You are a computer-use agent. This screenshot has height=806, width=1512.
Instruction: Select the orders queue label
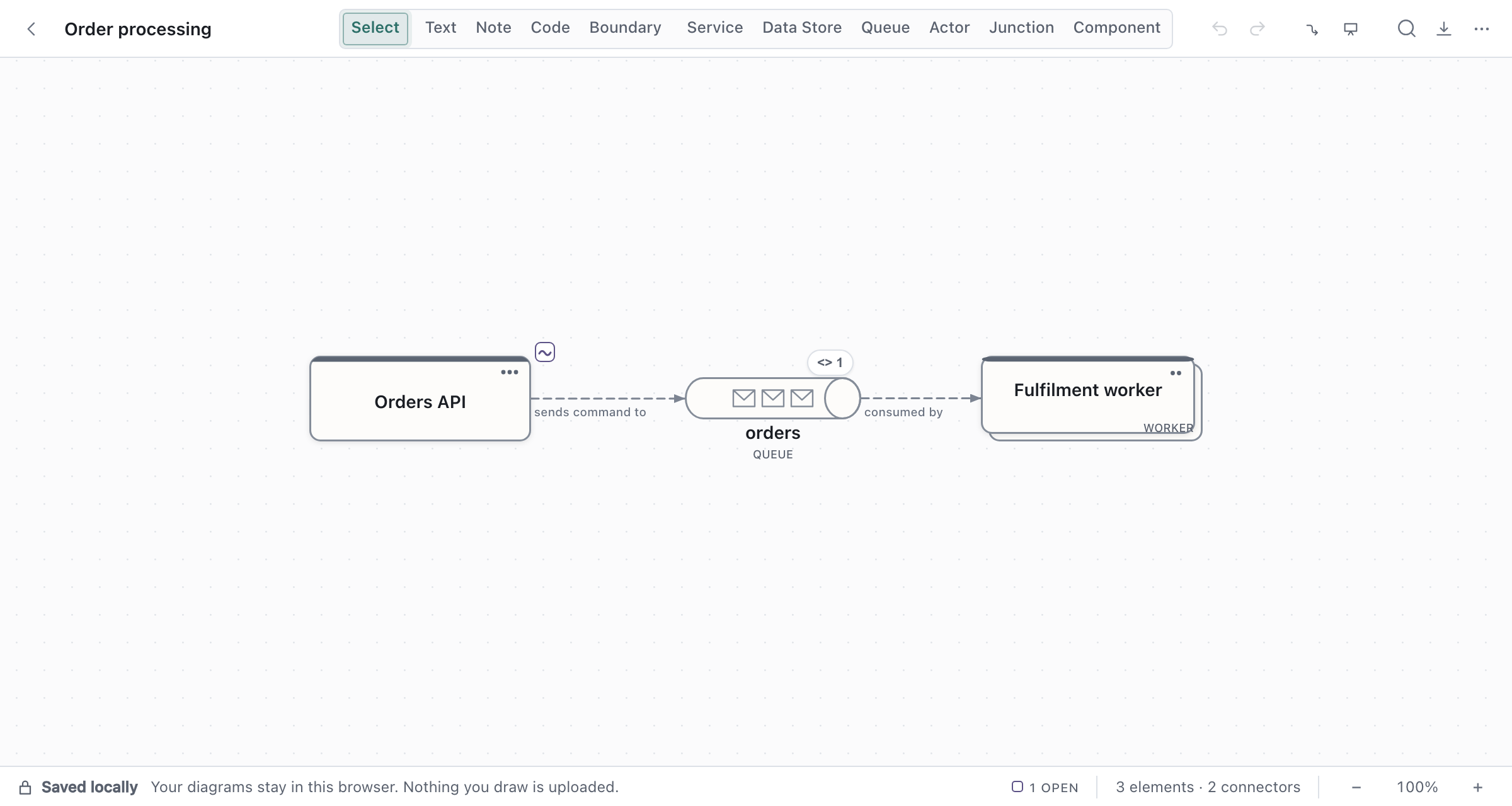pyautogui.click(x=772, y=433)
